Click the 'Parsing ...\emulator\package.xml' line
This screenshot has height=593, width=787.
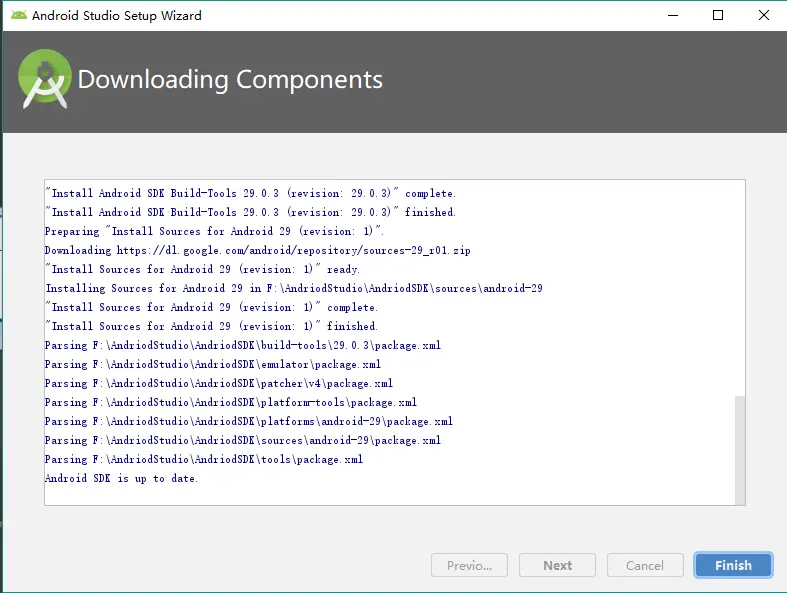click(x=213, y=365)
